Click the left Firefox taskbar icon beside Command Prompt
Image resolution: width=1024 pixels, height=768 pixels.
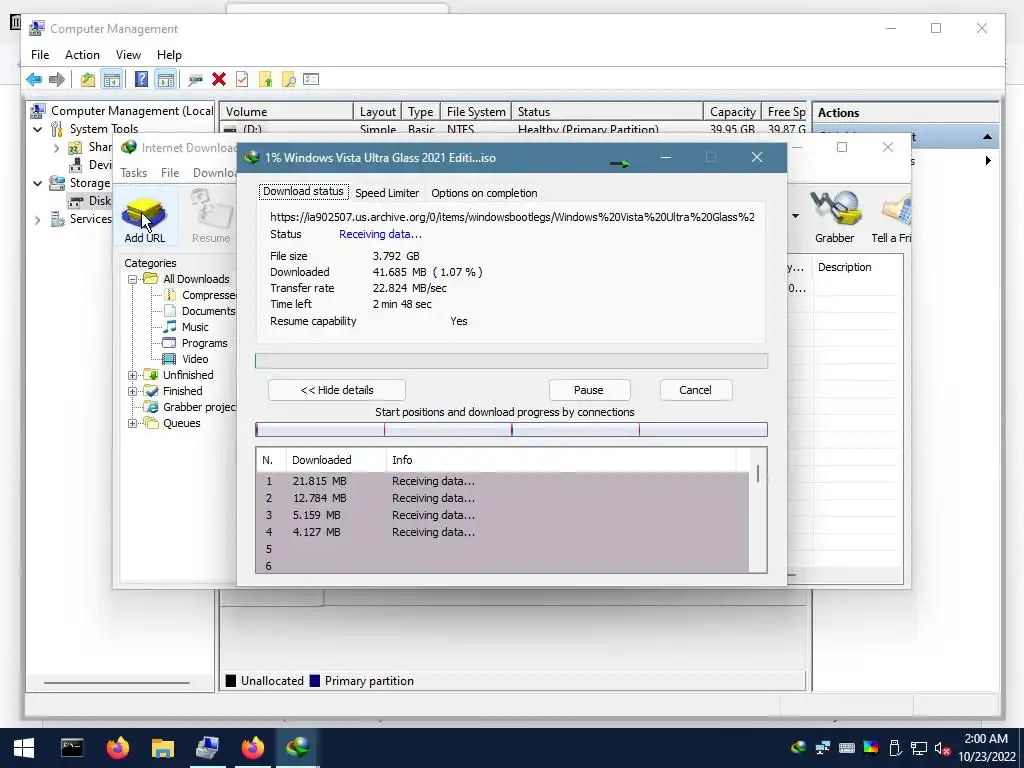pos(118,747)
